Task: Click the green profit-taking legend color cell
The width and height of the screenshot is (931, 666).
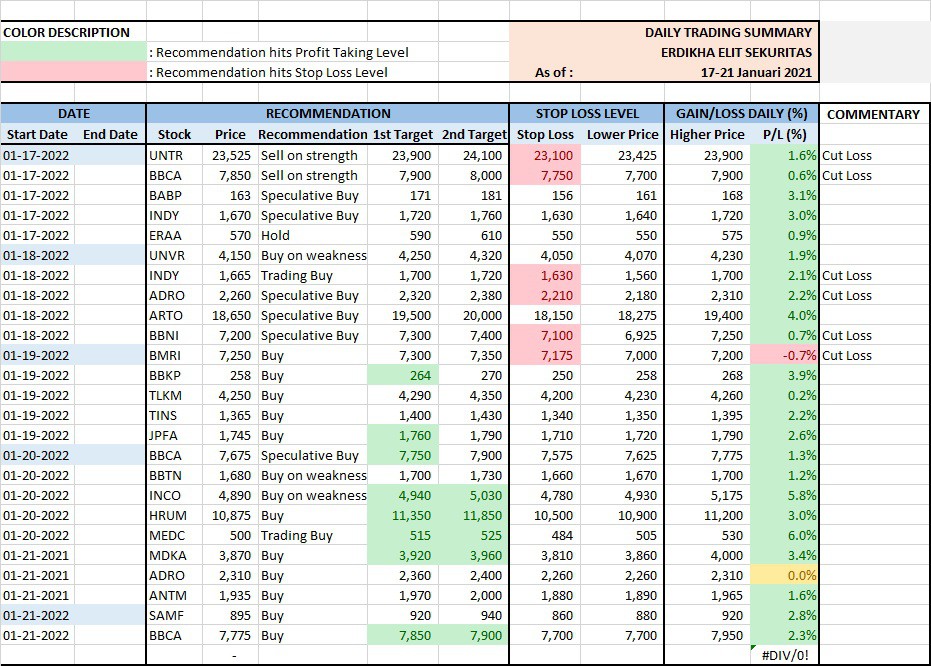Action: click(73, 52)
